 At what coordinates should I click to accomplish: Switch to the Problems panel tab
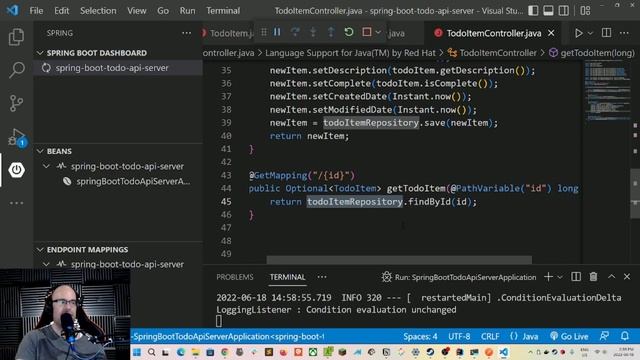[235, 277]
